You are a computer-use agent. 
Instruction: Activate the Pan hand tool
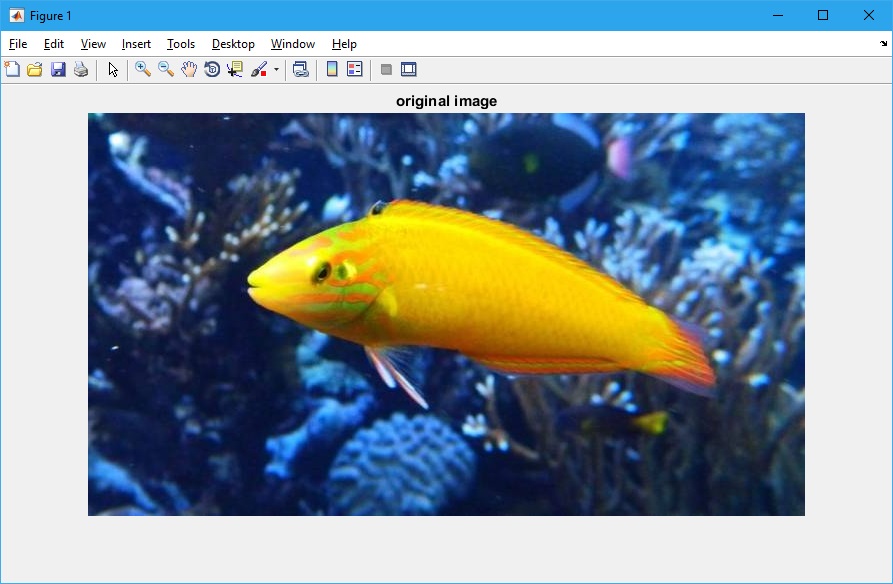click(189, 69)
